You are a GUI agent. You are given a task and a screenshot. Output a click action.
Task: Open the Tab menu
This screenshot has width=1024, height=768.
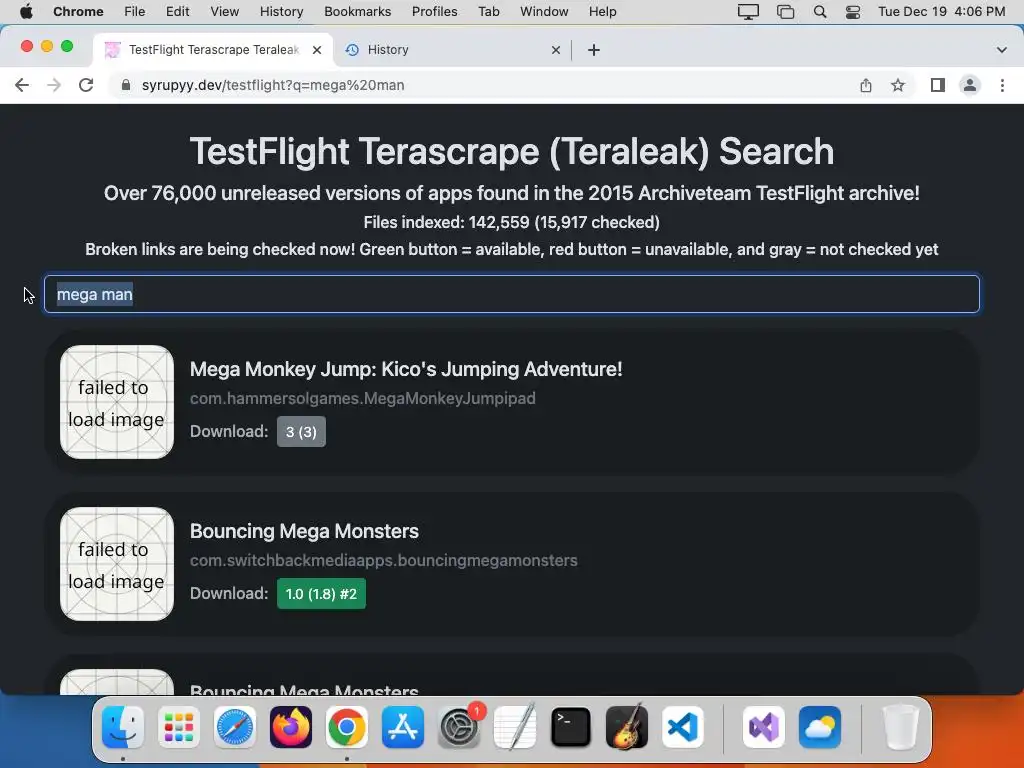click(x=488, y=11)
